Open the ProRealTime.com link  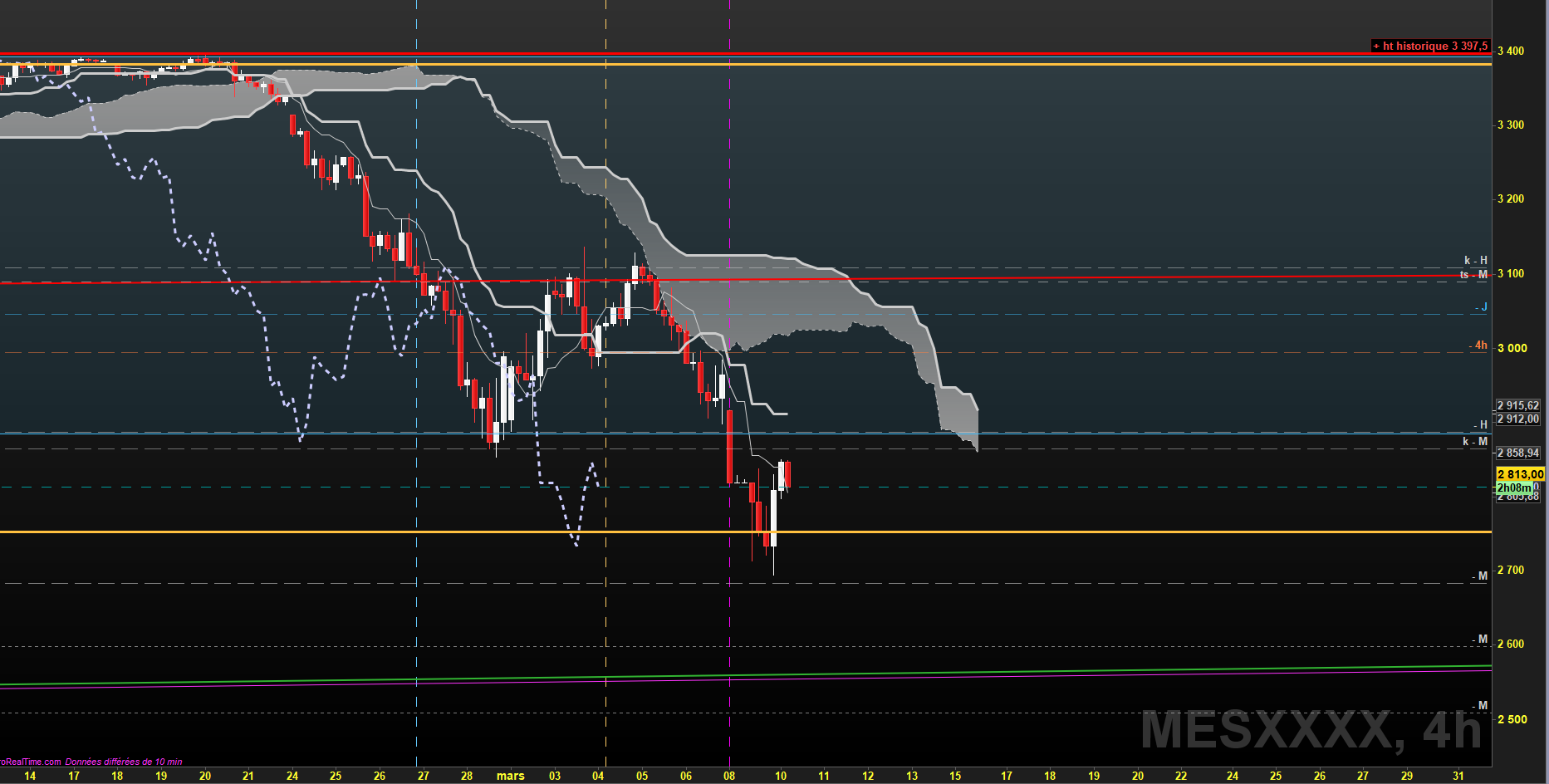point(31,762)
